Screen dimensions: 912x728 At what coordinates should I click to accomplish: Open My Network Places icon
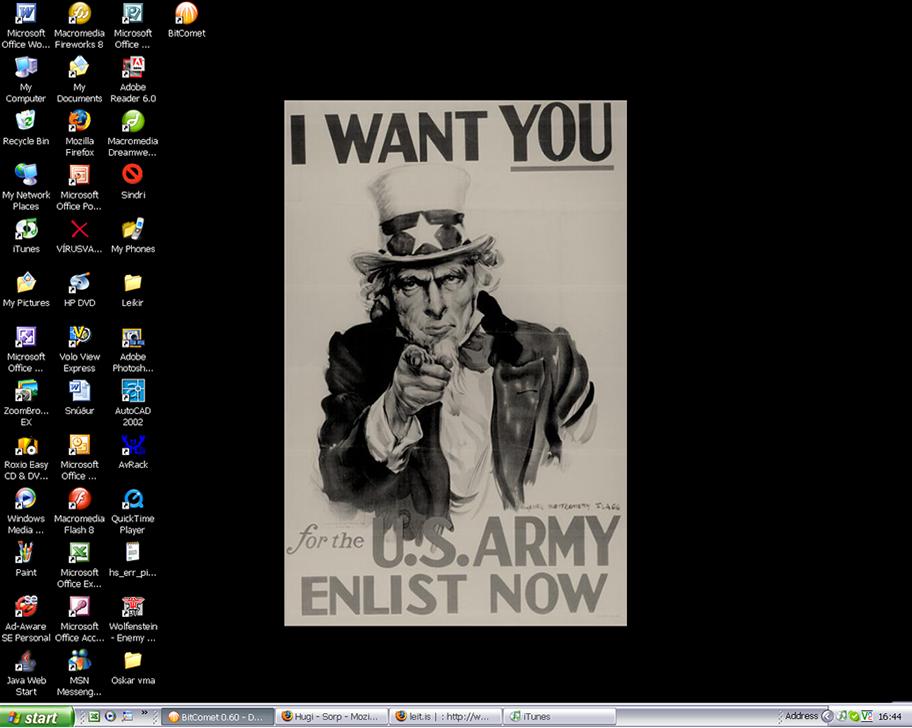[26, 188]
